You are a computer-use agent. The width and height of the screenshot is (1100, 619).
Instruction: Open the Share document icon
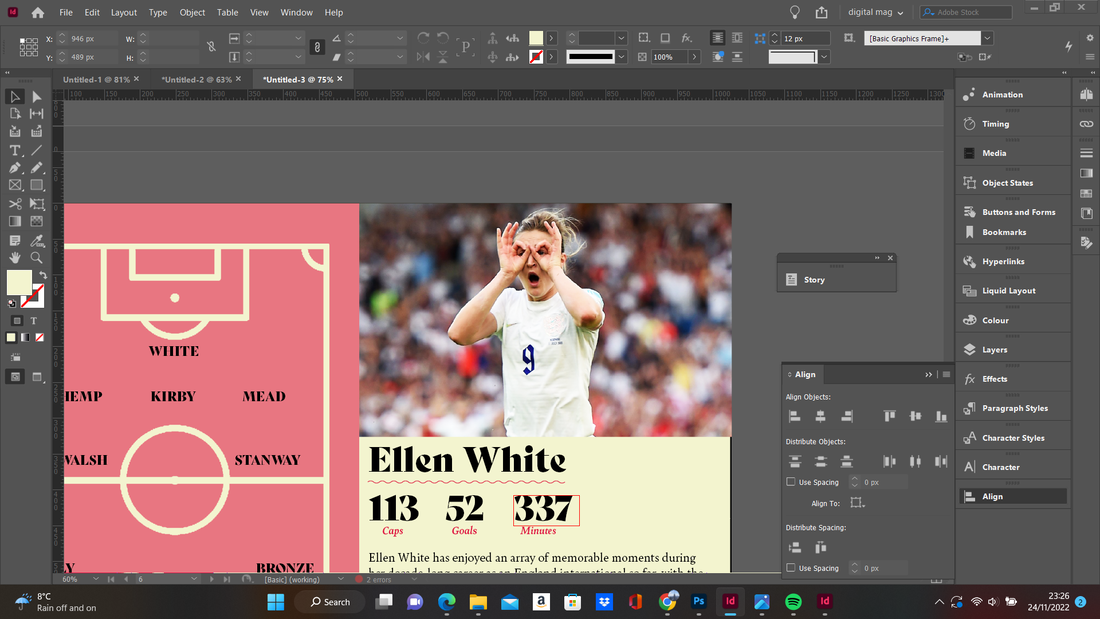point(821,13)
